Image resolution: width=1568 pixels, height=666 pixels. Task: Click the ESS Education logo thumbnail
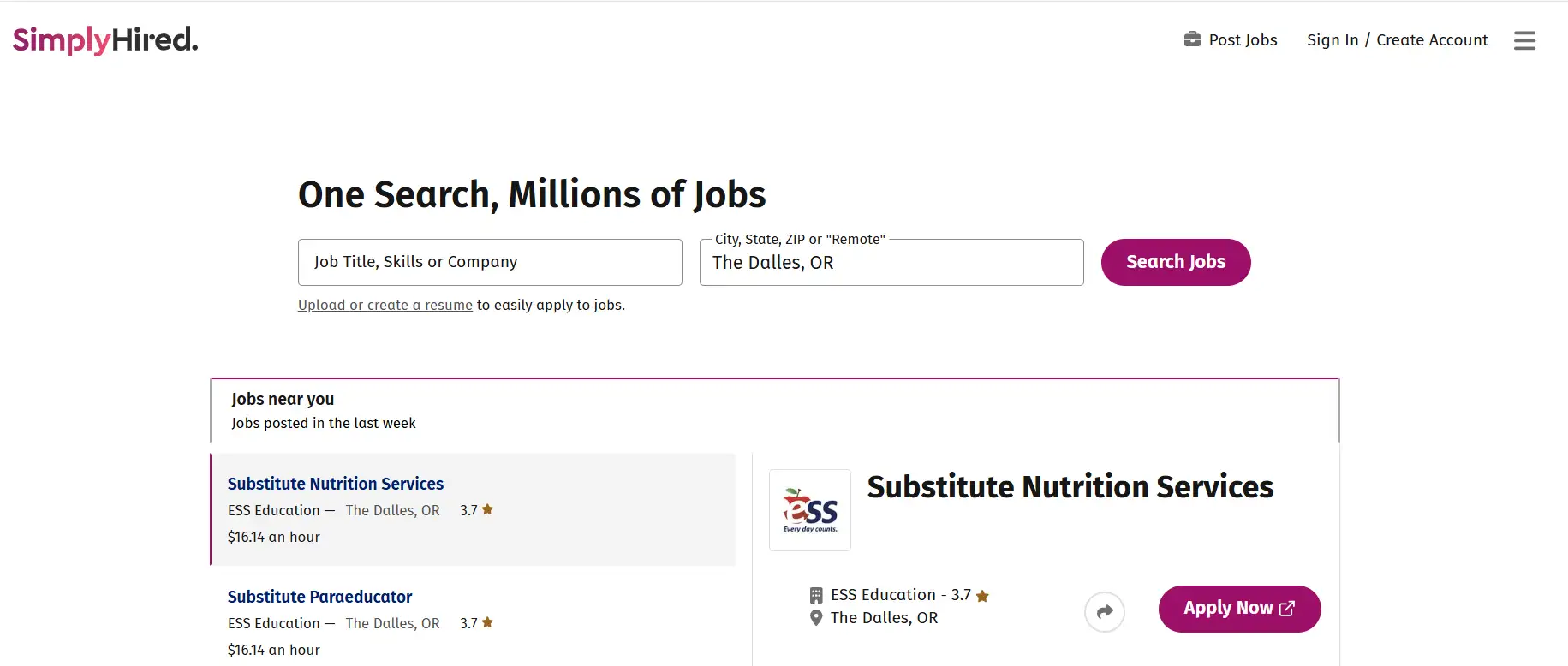(x=810, y=510)
